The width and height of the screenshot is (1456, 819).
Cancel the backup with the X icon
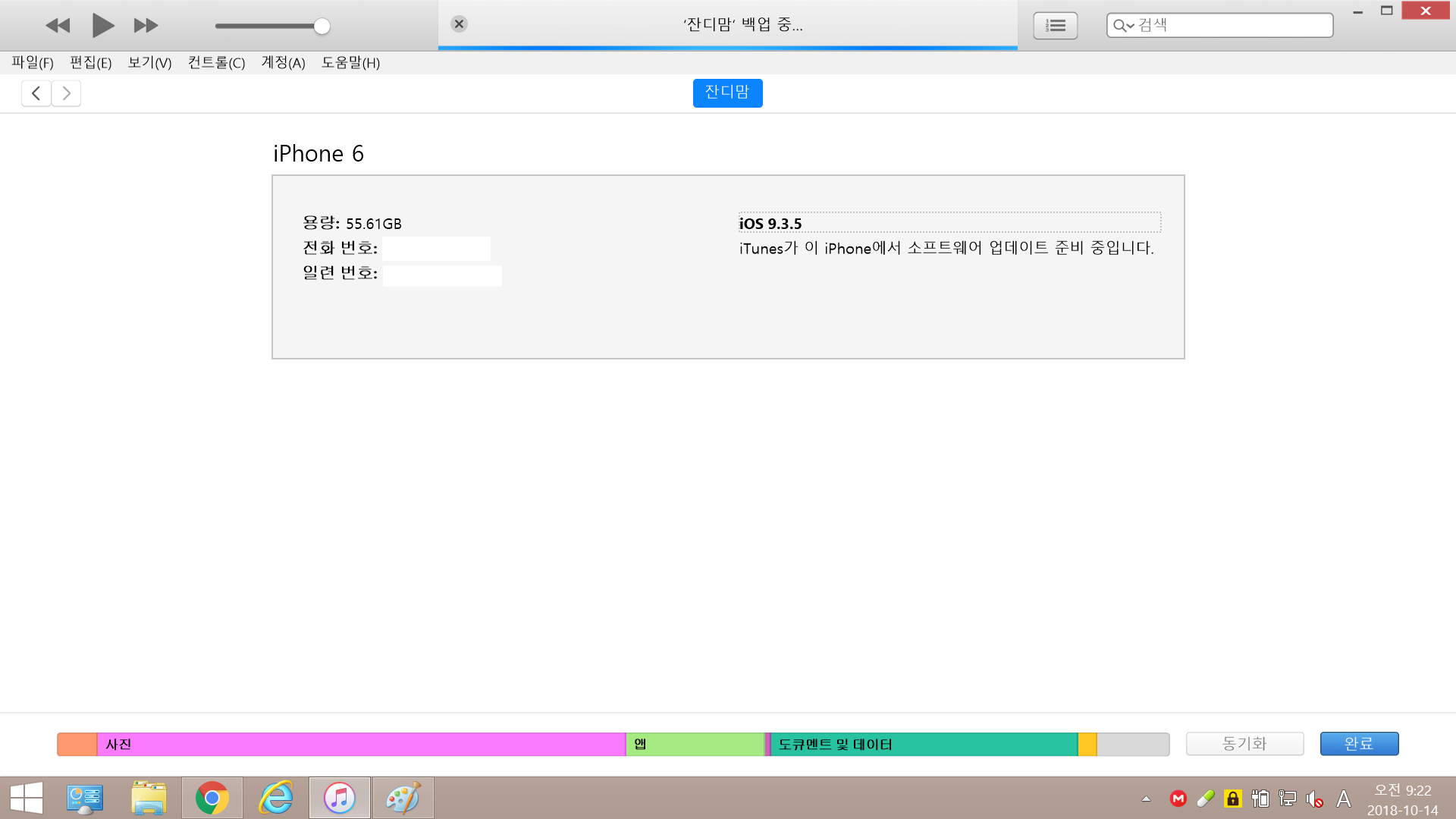coord(459,24)
